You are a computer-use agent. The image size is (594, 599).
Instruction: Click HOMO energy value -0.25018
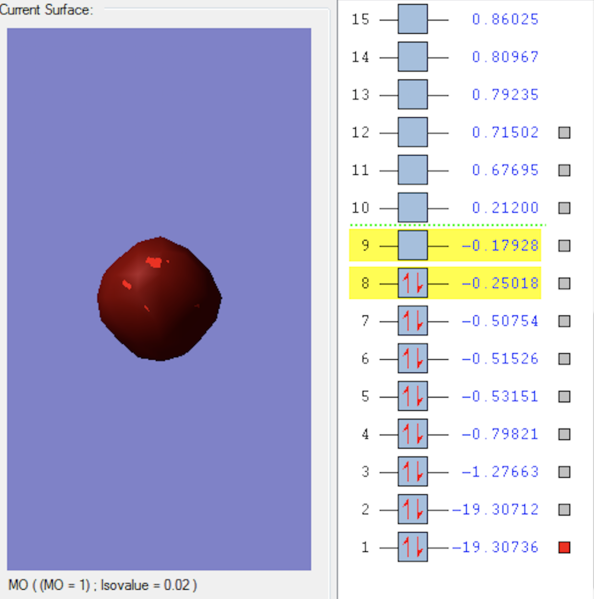coord(500,283)
